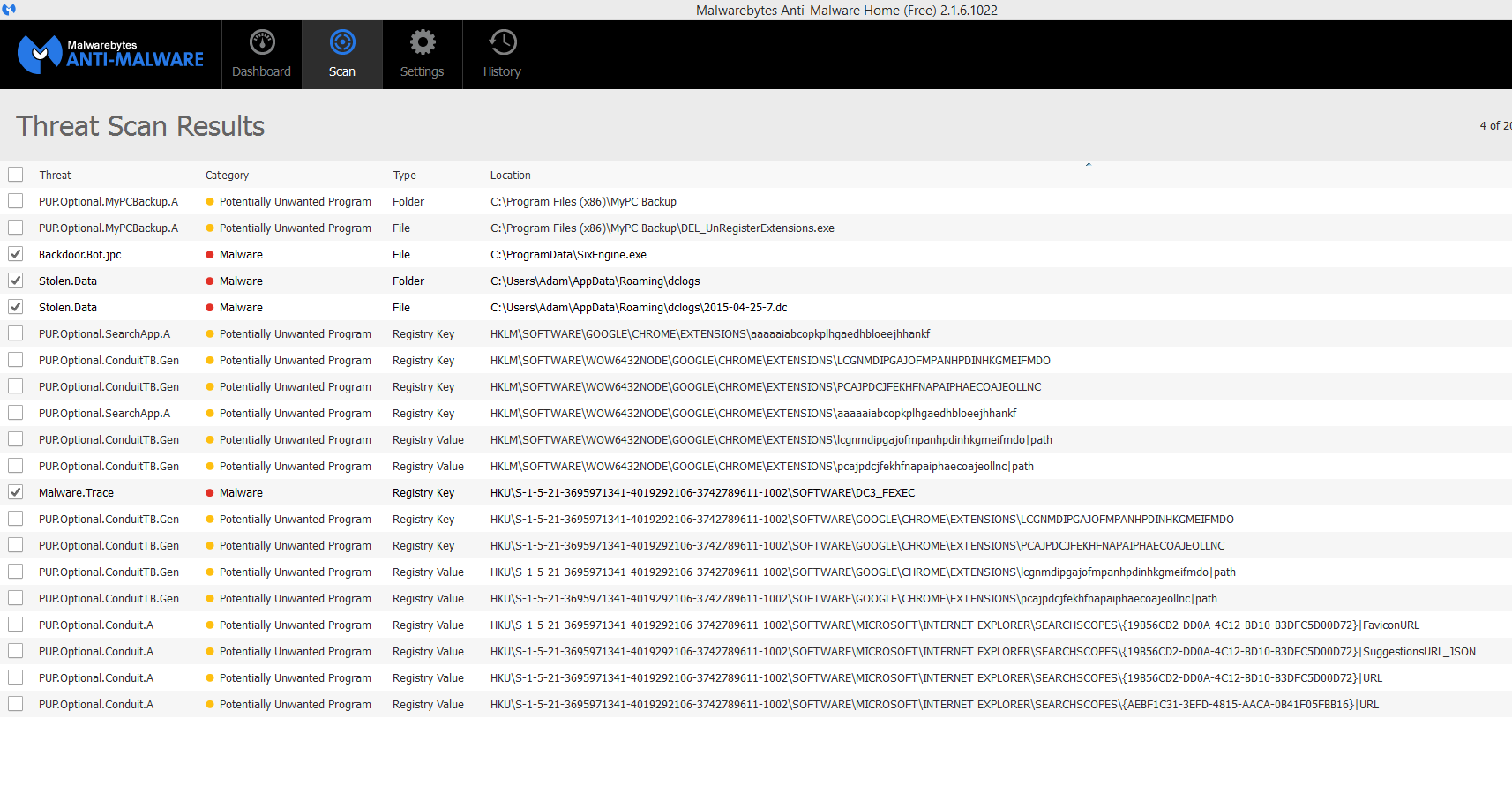This screenshot has height=793, width=1512.
Task: Click the dclogs\2015-04-25-7.dc file path
Action: [x=640, y=308]
